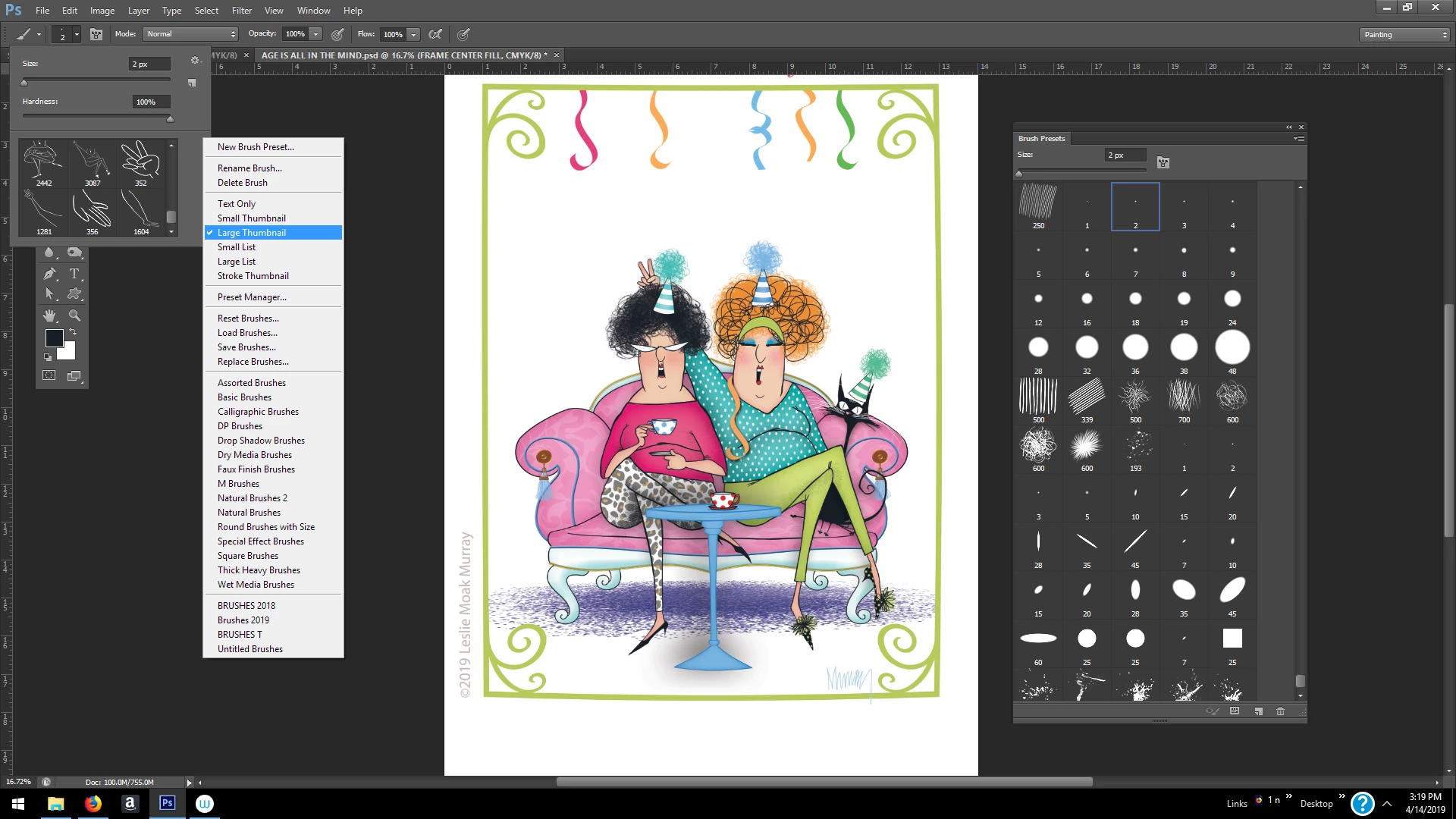This screenshot has width=1456, height=819.
Task: Open the Filter menu
Action: click(242, 11)
